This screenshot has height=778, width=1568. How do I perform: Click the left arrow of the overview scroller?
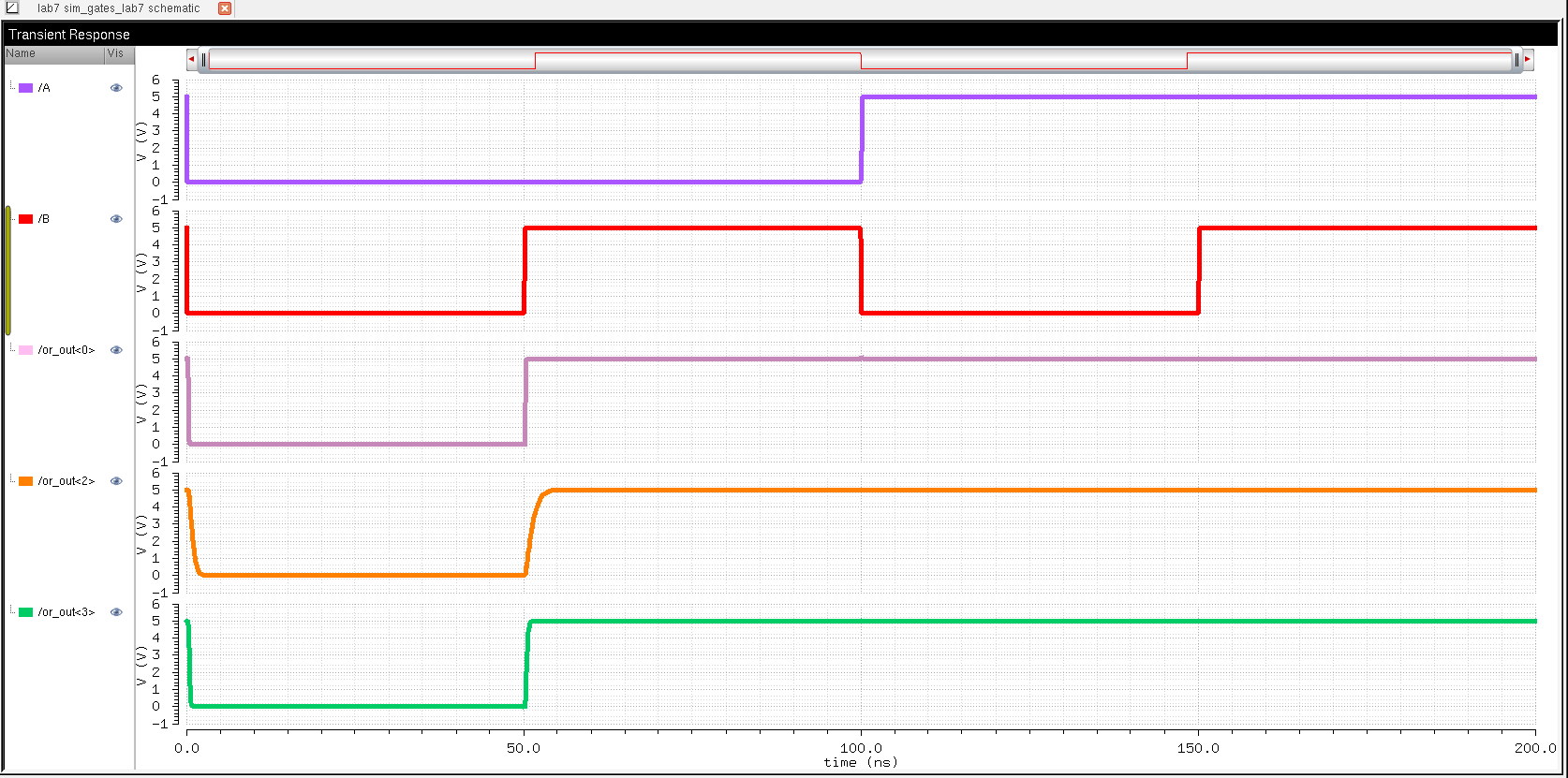pyautogui.click(x=192, y=59)
